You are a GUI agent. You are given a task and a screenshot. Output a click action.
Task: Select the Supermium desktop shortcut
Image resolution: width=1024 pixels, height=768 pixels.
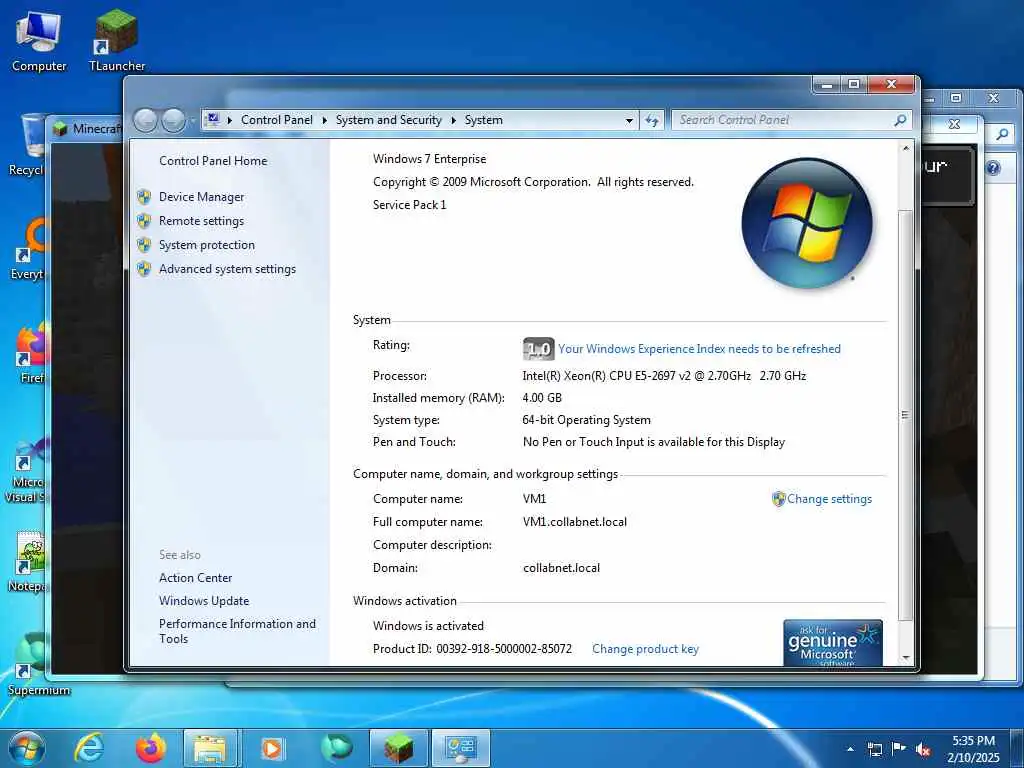point(38,664)
